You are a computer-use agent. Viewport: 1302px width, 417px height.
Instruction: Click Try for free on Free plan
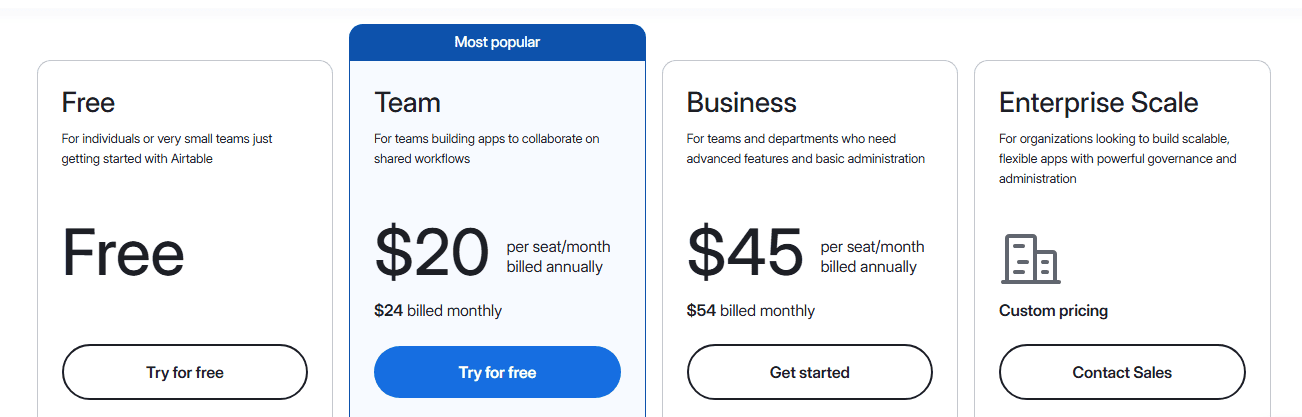pos(185,372)
